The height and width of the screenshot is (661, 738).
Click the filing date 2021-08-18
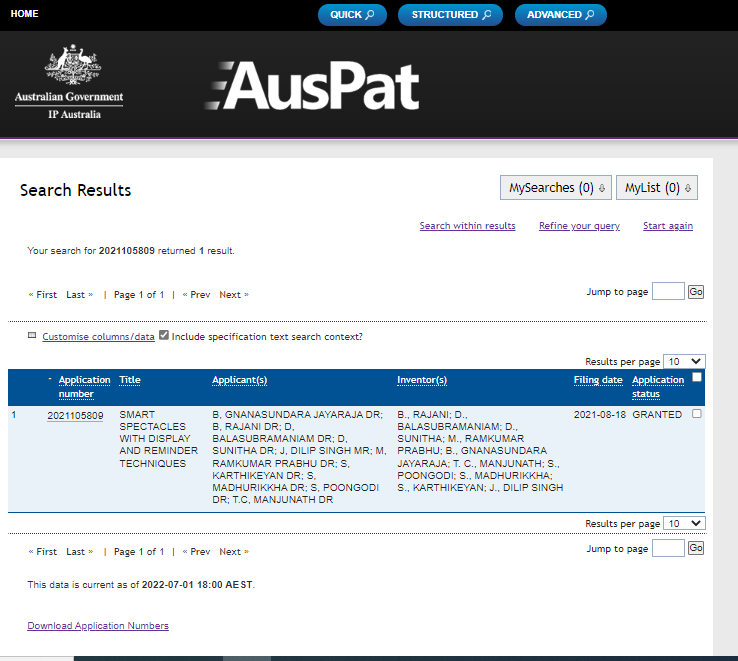(x=600, y=415)
